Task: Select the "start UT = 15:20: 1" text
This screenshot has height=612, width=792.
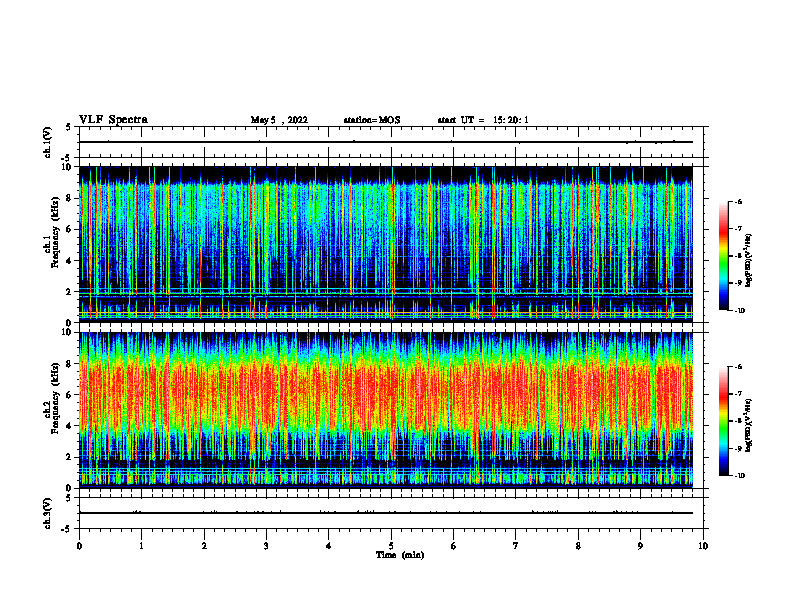Action: click(x=482, y=120)
